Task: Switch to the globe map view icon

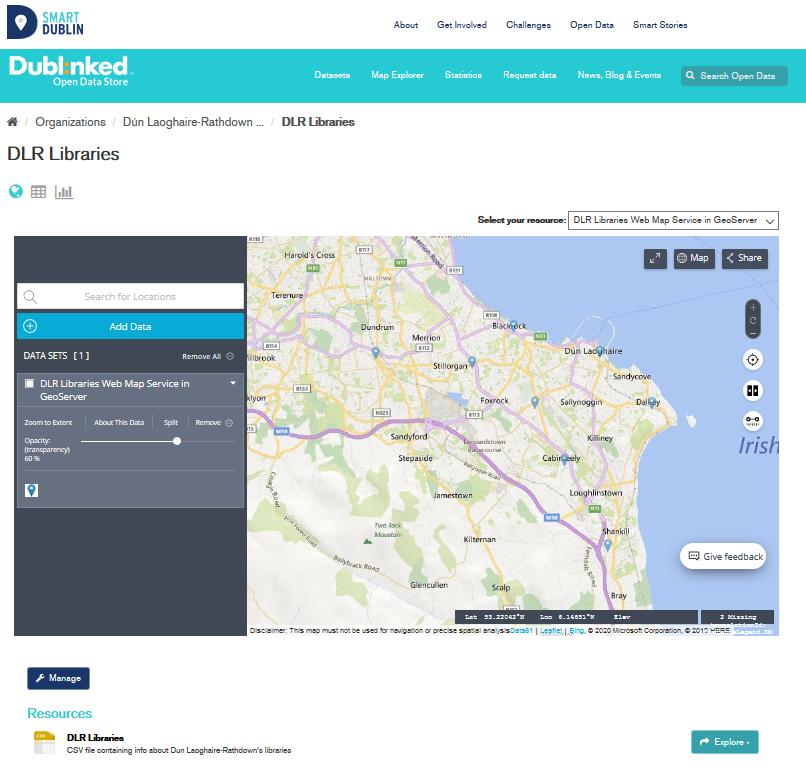Action: click(15, 191)
